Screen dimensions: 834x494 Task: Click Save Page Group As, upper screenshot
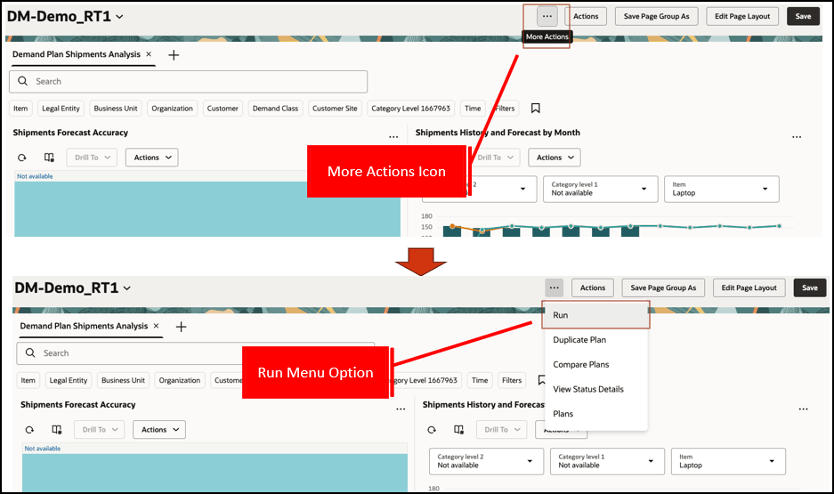656,16
